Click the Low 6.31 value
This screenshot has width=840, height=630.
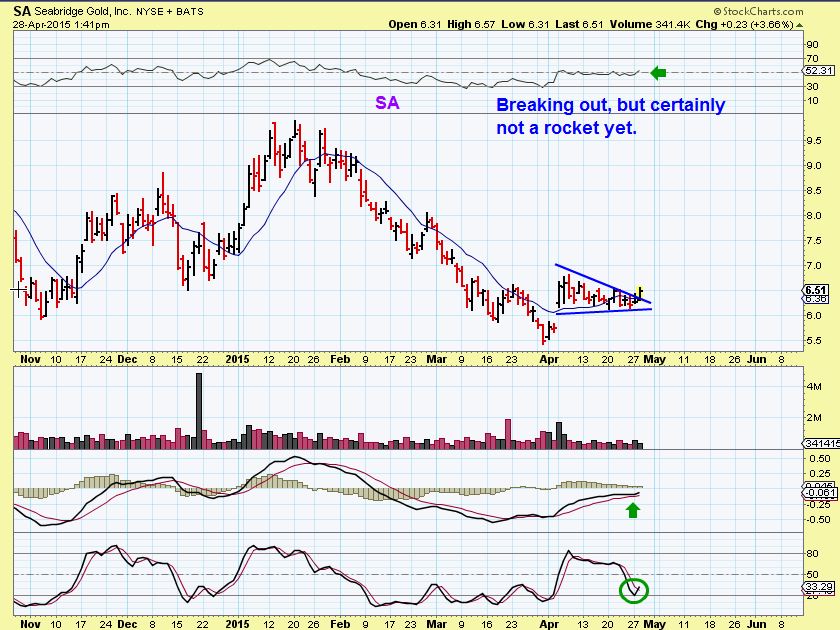coord(526,25)
